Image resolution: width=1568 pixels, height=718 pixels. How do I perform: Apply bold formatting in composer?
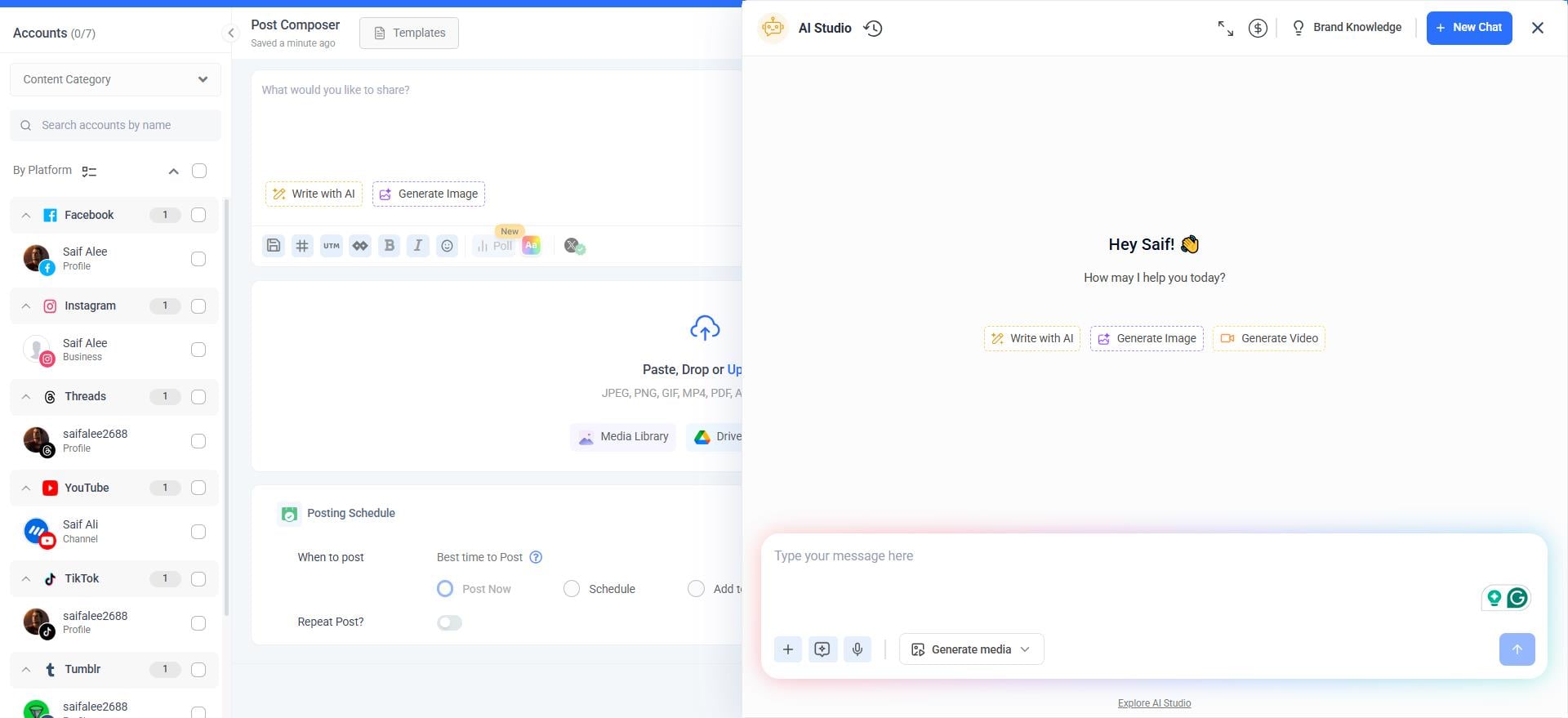[390, 246]
